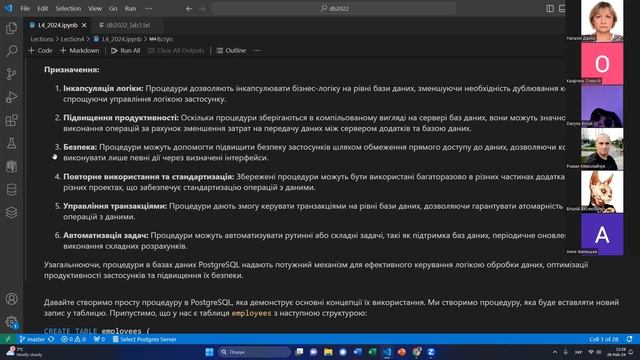Open the notebook Outline
The width and height of the screenshot is (640, 360).
231,51
